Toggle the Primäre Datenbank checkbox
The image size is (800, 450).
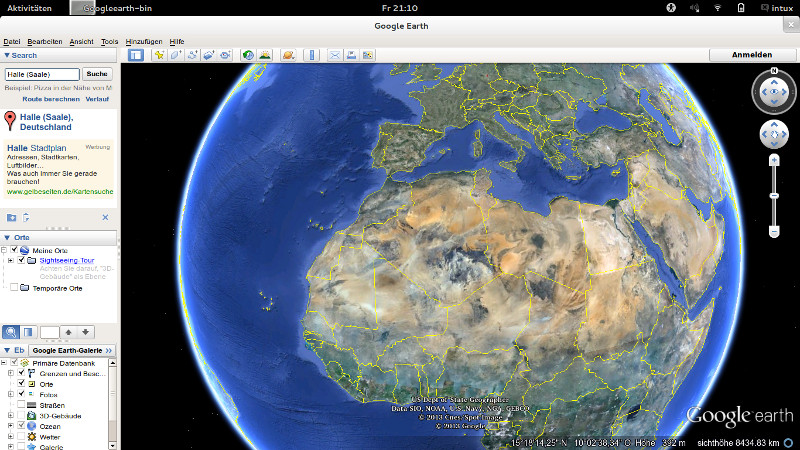(x=14, y=363)
